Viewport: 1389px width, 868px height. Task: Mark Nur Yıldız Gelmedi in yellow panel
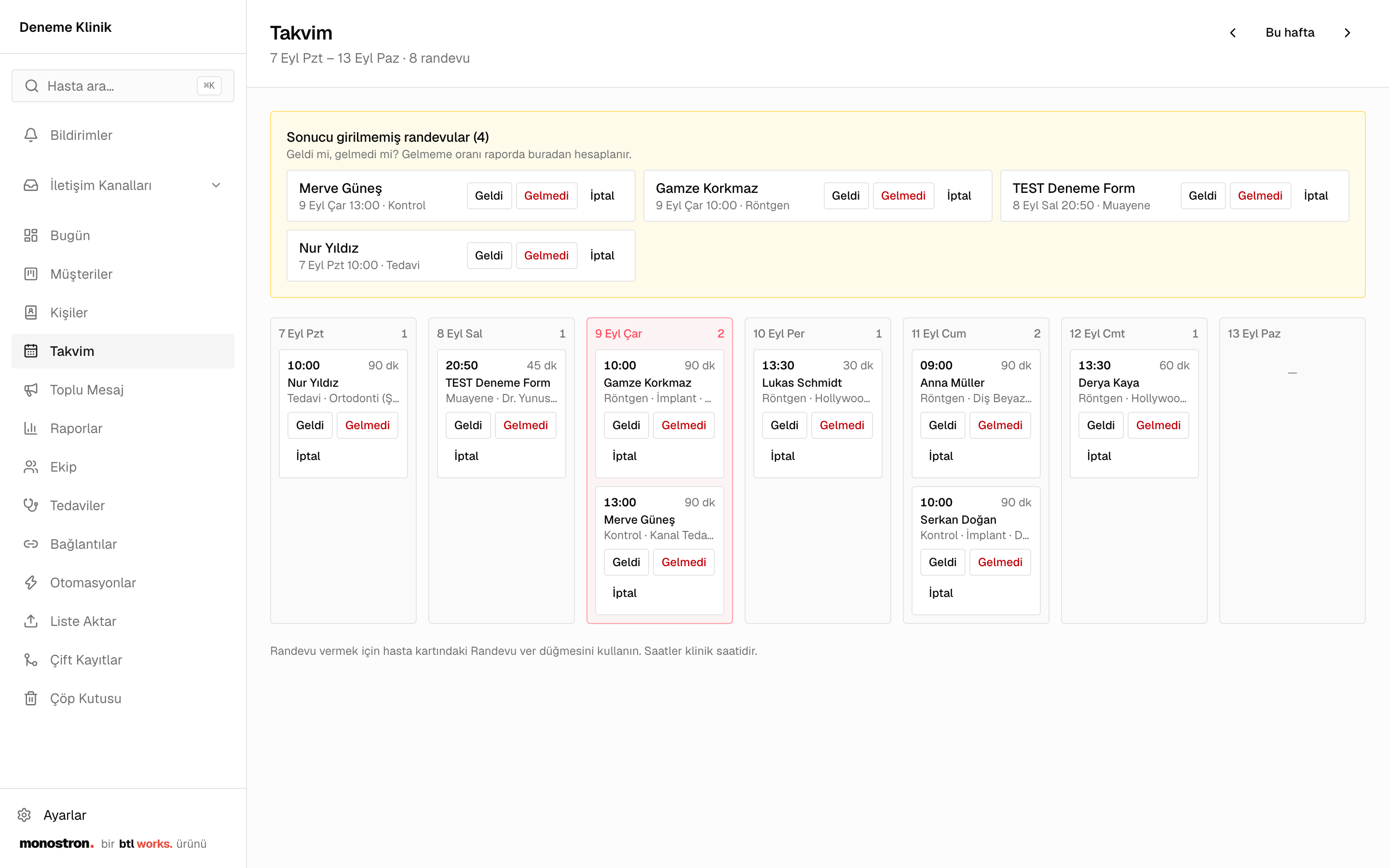(x=546, y=256)
